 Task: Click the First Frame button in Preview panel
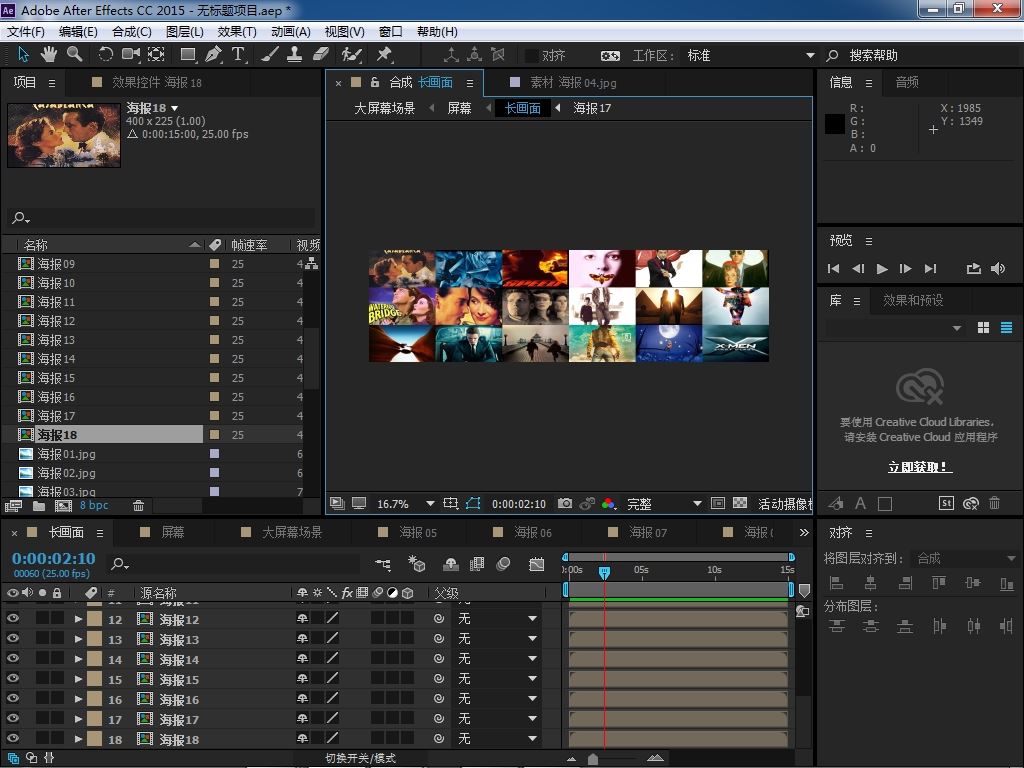(x=833, y=268)
